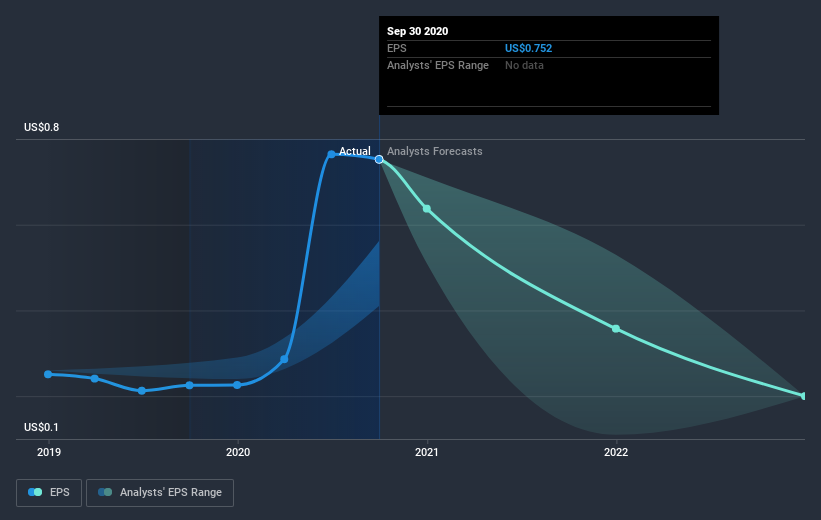Click the US$0.8 y-axis label
This screenshot has height=520, width=821.
tap(41, 127)
